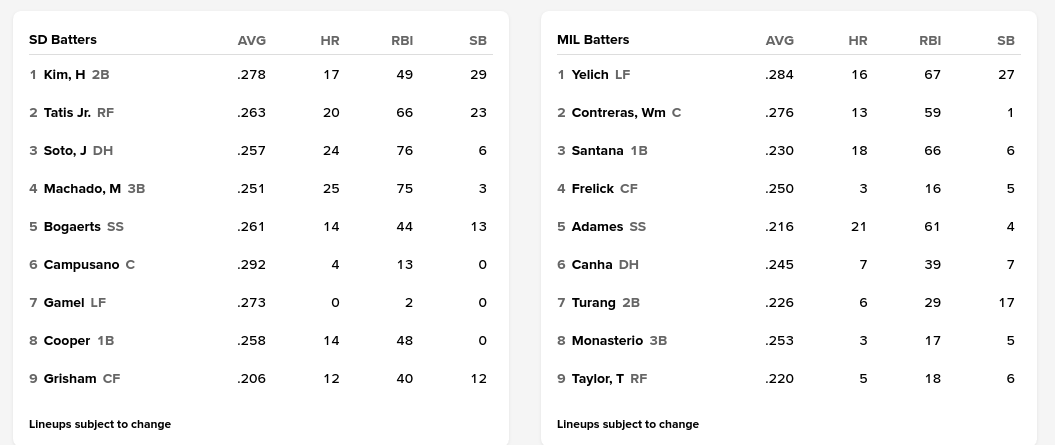Open Contreras, Wm player page
The width and height of the screenshot is (1055, 445).
pyautogui.click(x=618, y=113)
